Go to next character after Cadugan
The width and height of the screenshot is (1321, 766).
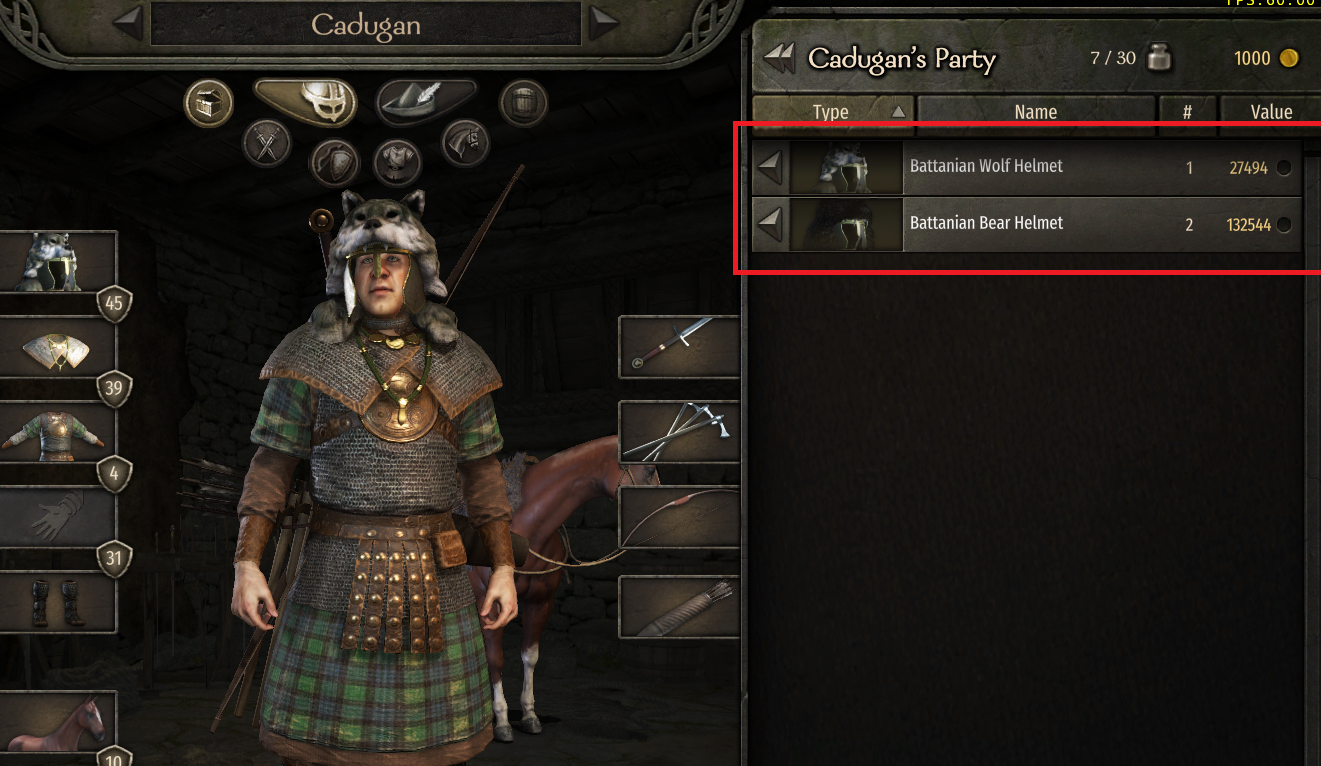point(603,23)
